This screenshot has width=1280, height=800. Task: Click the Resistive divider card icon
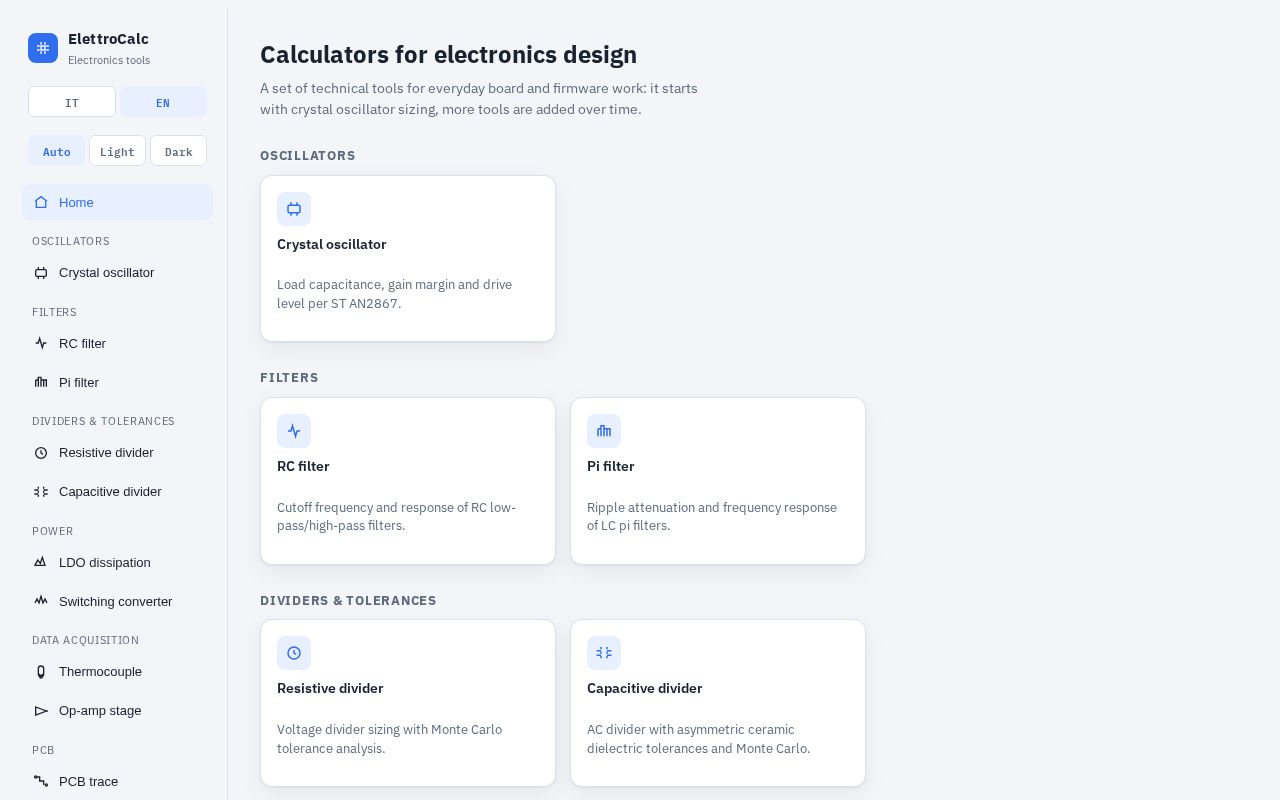(294, 653)
